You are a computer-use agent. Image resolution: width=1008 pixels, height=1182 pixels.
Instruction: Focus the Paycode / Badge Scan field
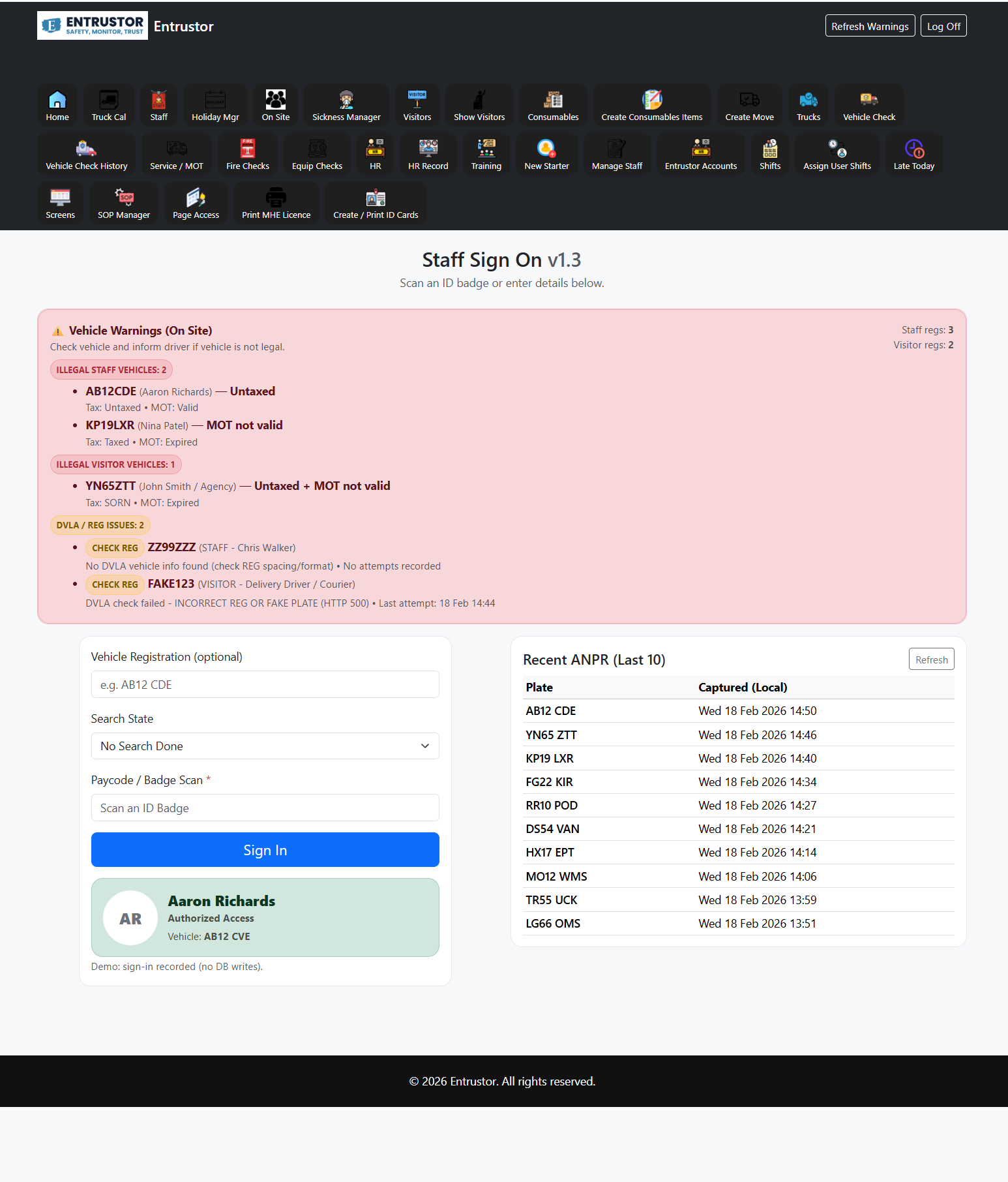point(265,808)
